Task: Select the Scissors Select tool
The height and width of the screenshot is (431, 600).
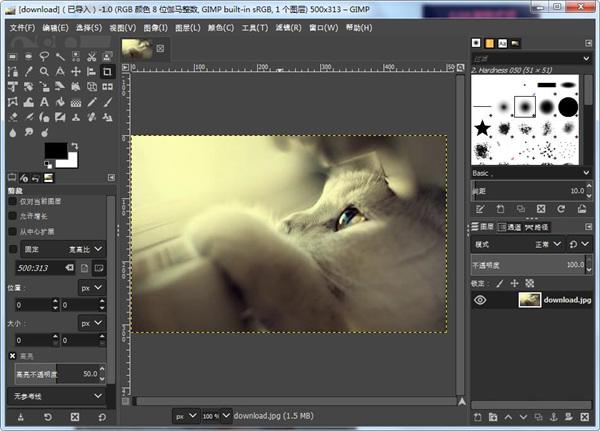Action: [x=91, y=57]
